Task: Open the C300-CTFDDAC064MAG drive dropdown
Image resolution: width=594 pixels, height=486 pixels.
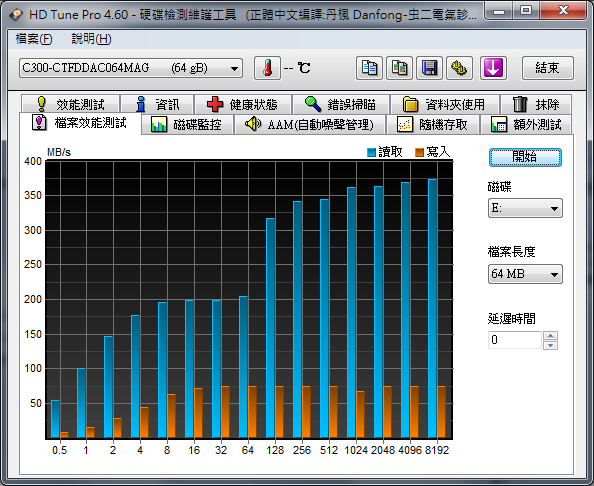Action: point(131,68)
